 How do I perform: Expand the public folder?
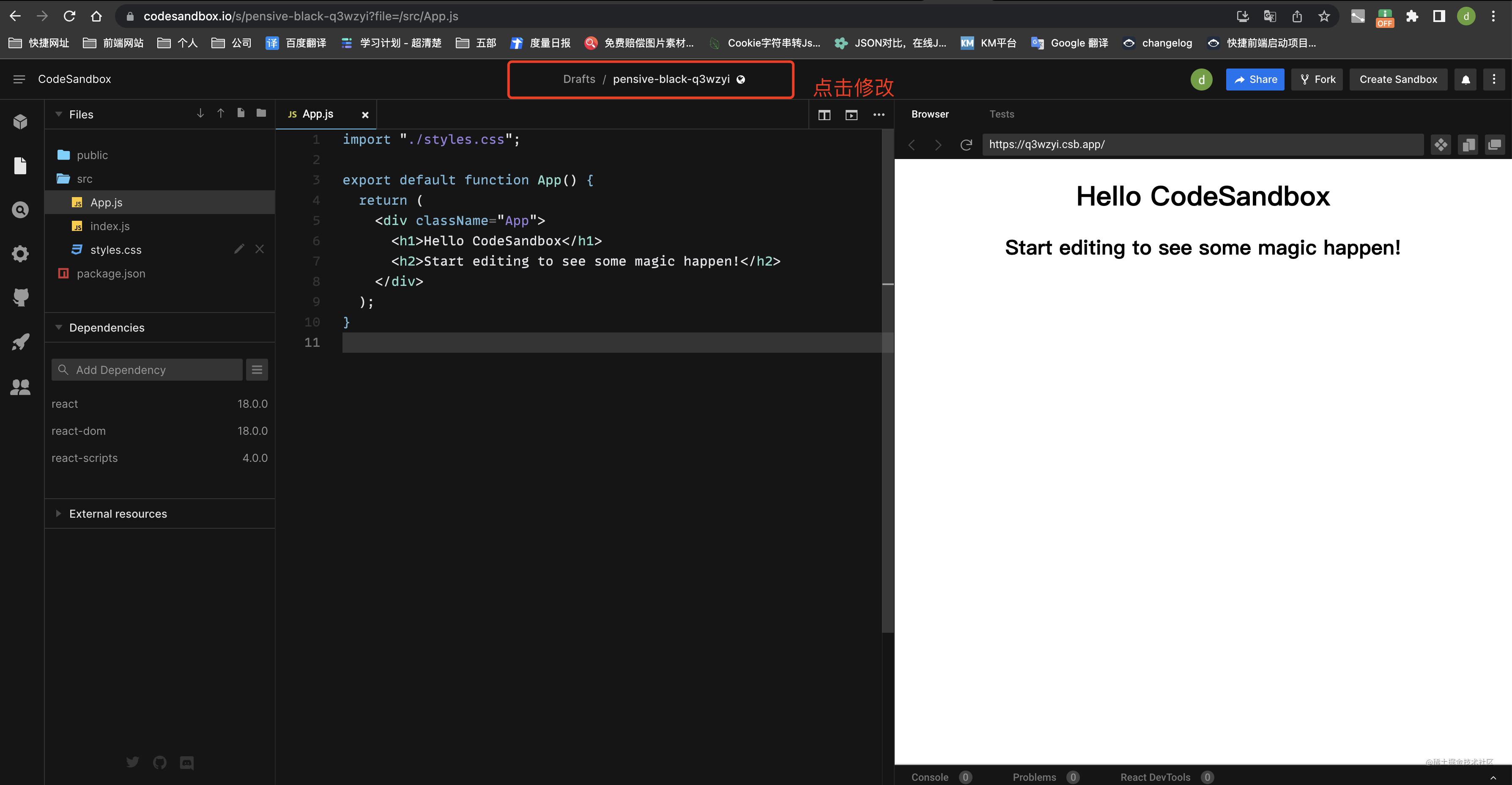pos(92,155)
